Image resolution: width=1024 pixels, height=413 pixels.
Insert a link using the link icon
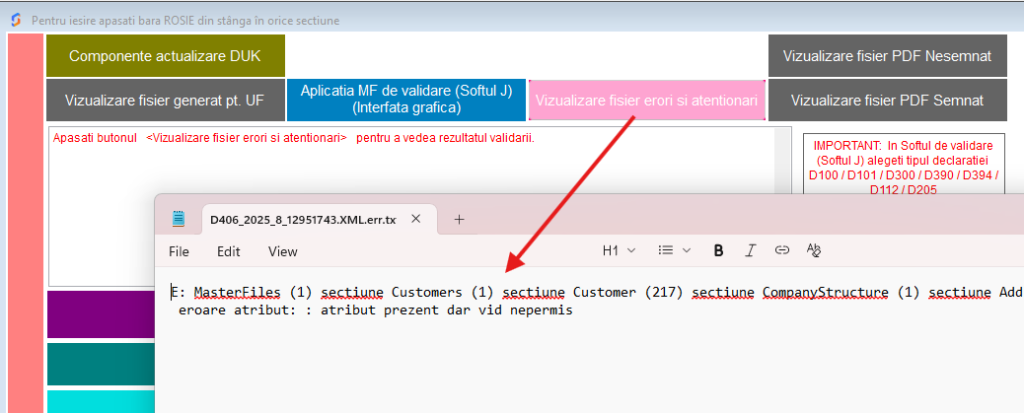coord(782,251)
